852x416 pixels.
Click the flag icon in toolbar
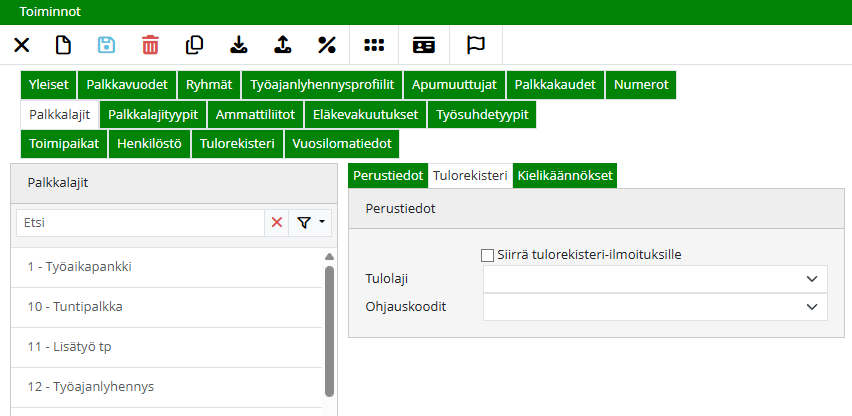(476, 45)
